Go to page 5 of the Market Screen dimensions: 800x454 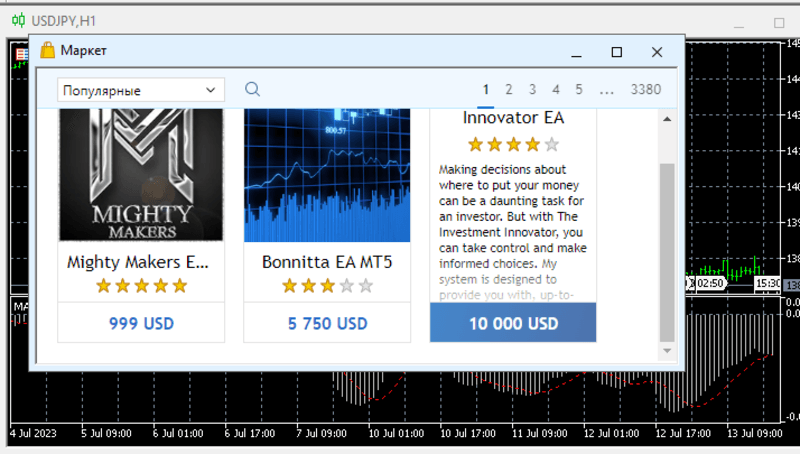coord(579,89)
